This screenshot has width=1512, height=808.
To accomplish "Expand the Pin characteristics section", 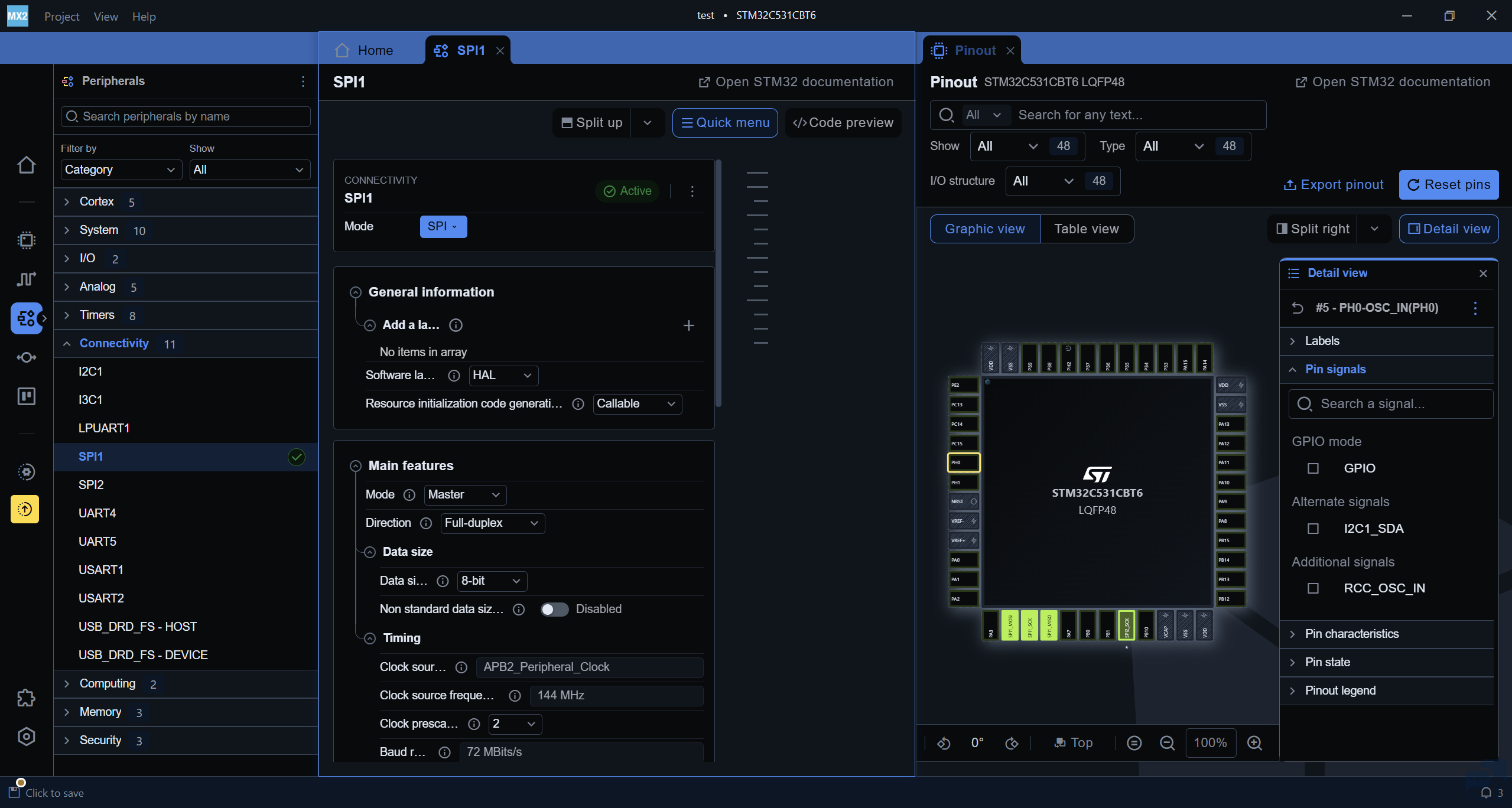I will tap(1351, 634).
